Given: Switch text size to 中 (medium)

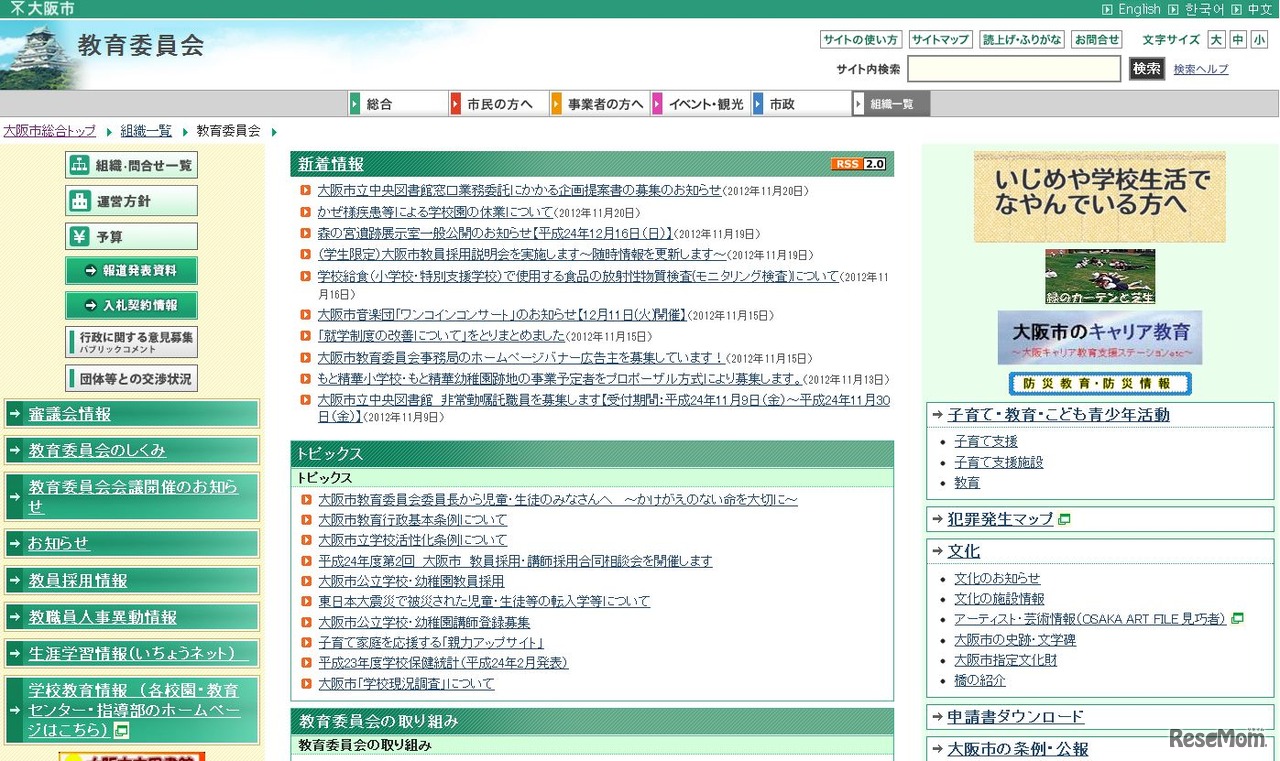Looking at the screenshot, I should [1239, 39].
